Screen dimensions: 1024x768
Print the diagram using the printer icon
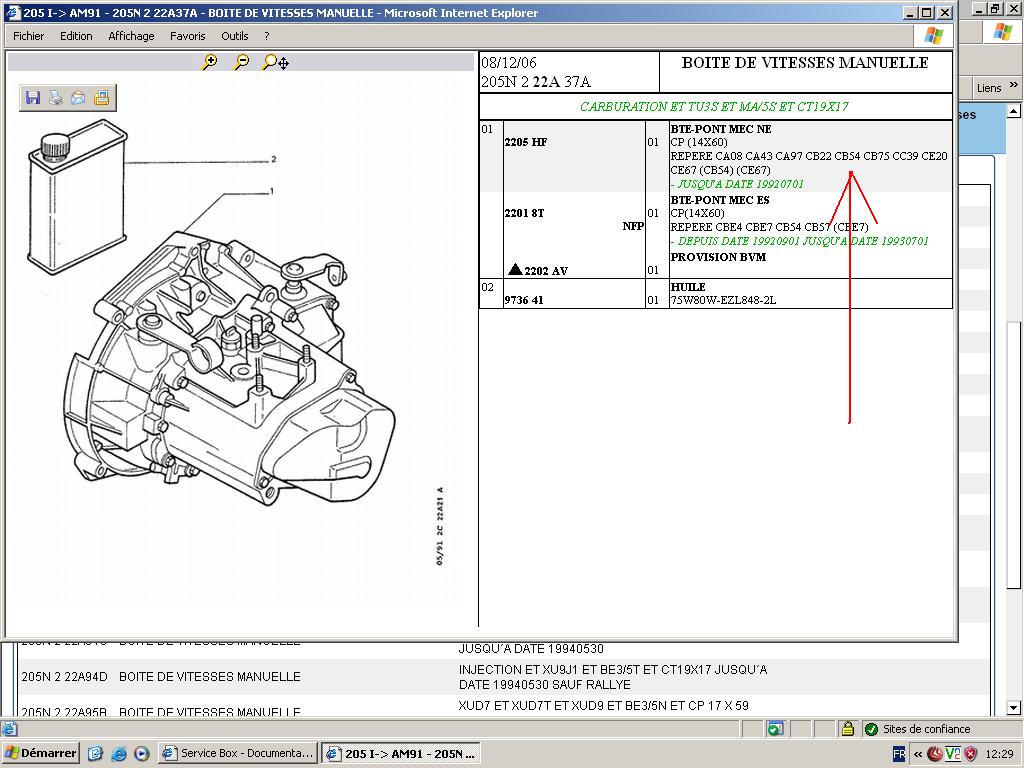[56, 98]
